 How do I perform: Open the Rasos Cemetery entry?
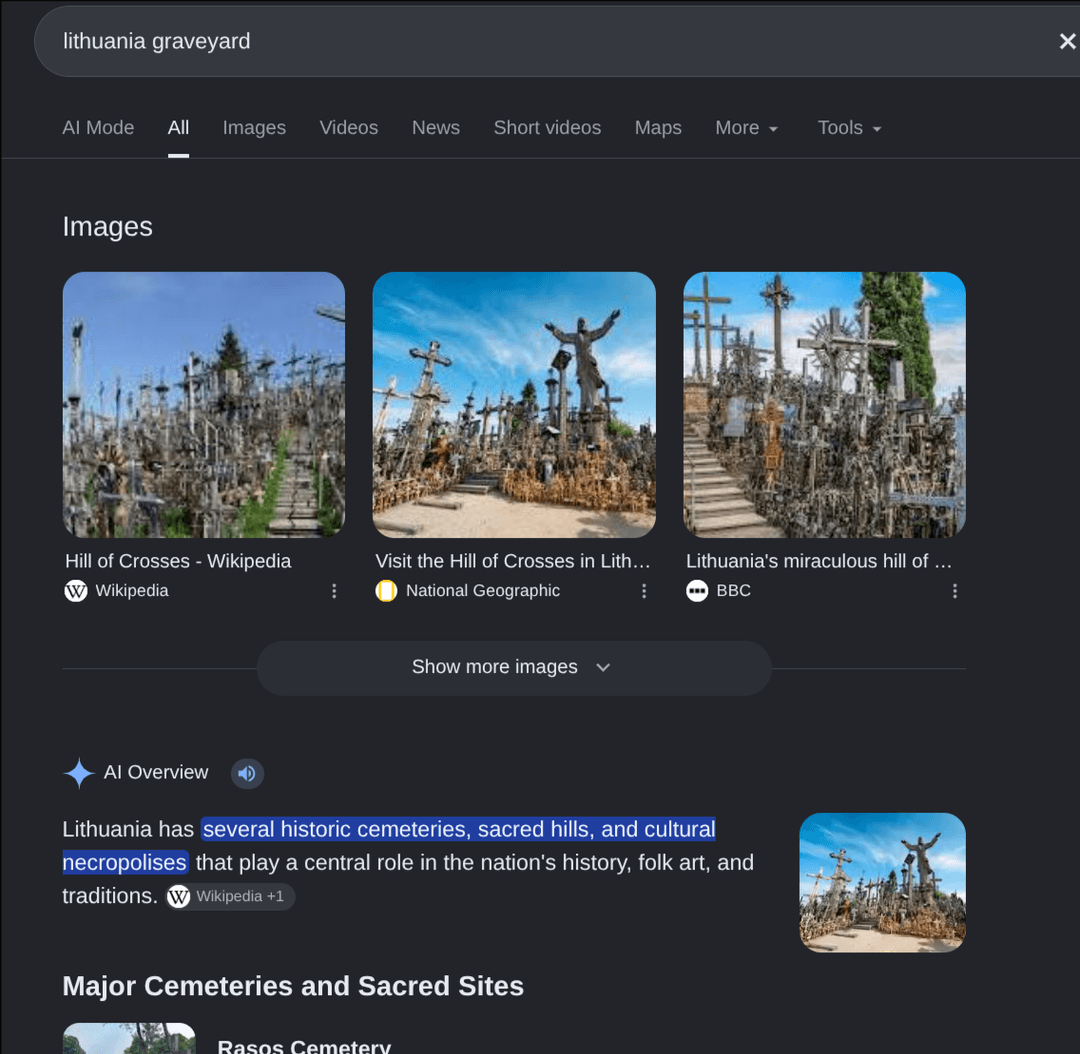[x=304, y=1046]
